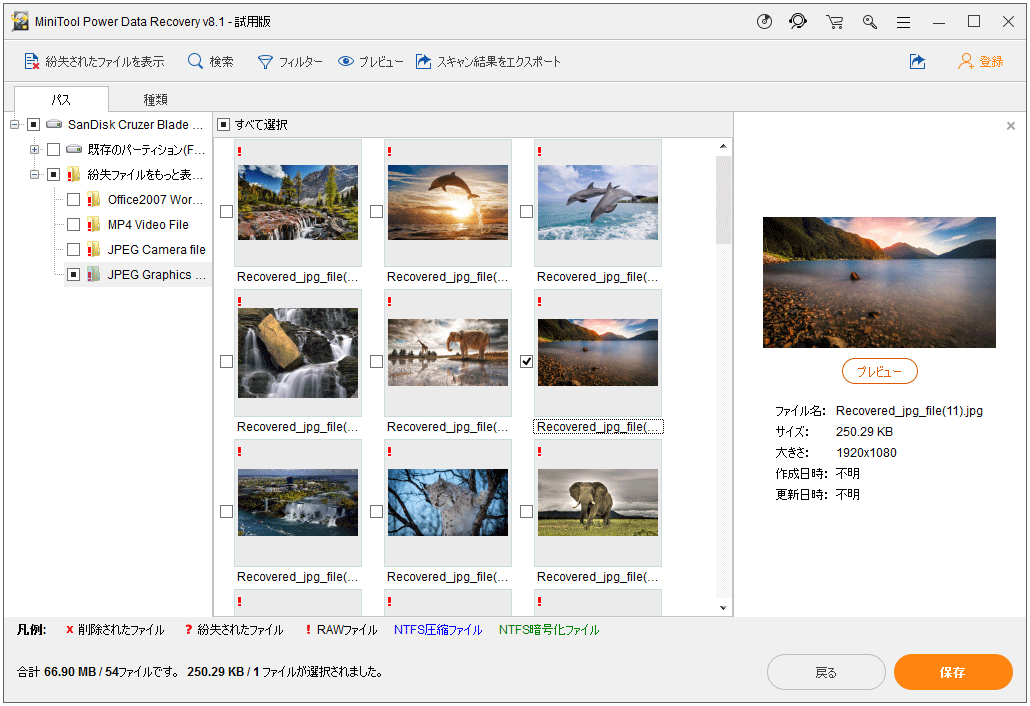Open support via the headset icon
The width and height of the screenshot is (1030, 706).
(798, 22)
